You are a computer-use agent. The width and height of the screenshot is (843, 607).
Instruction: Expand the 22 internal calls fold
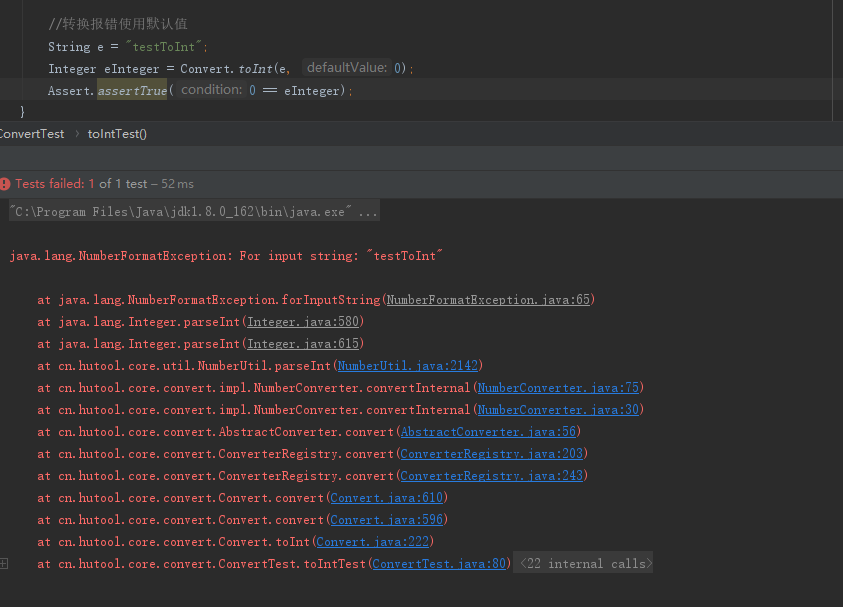point(583,563)
